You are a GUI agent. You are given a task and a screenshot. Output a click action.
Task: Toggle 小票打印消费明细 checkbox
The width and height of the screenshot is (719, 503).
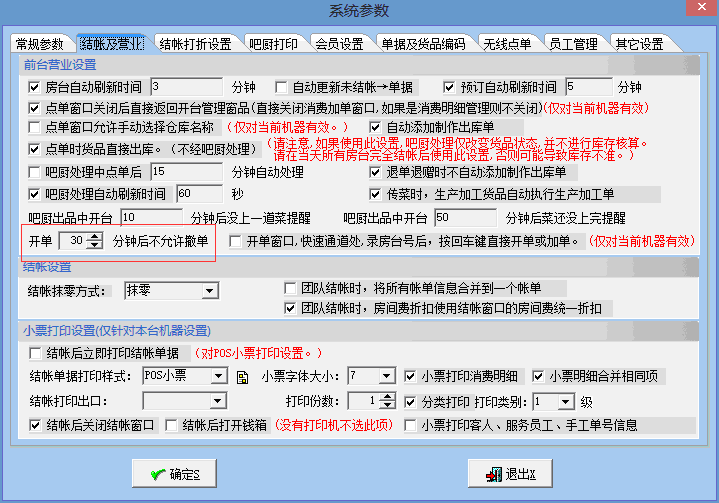tap(410, 377)
